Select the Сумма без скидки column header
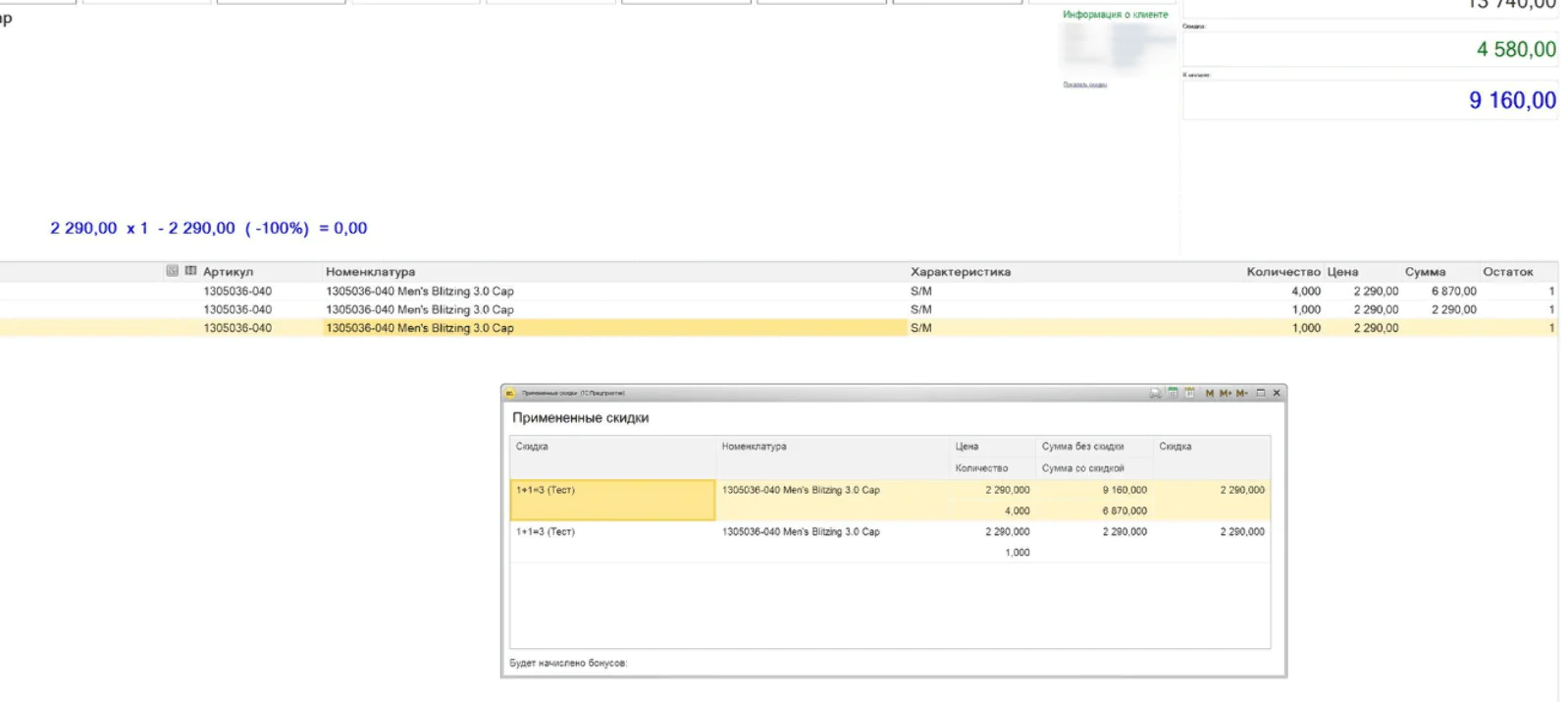Viewport: 1568px width, 702px height. (1082, 447)
